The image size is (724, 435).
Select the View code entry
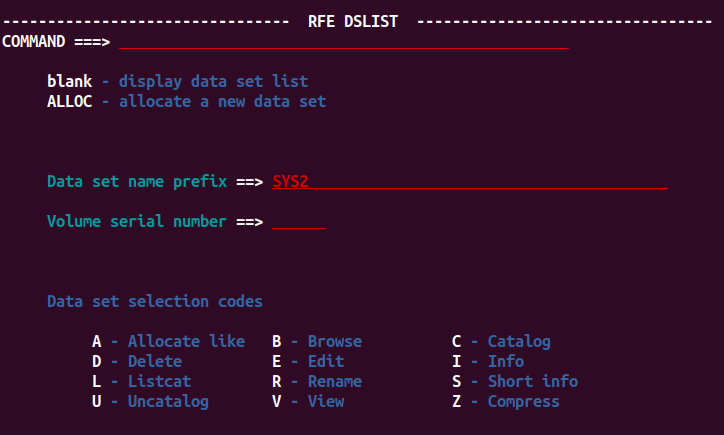pos(308,402)
